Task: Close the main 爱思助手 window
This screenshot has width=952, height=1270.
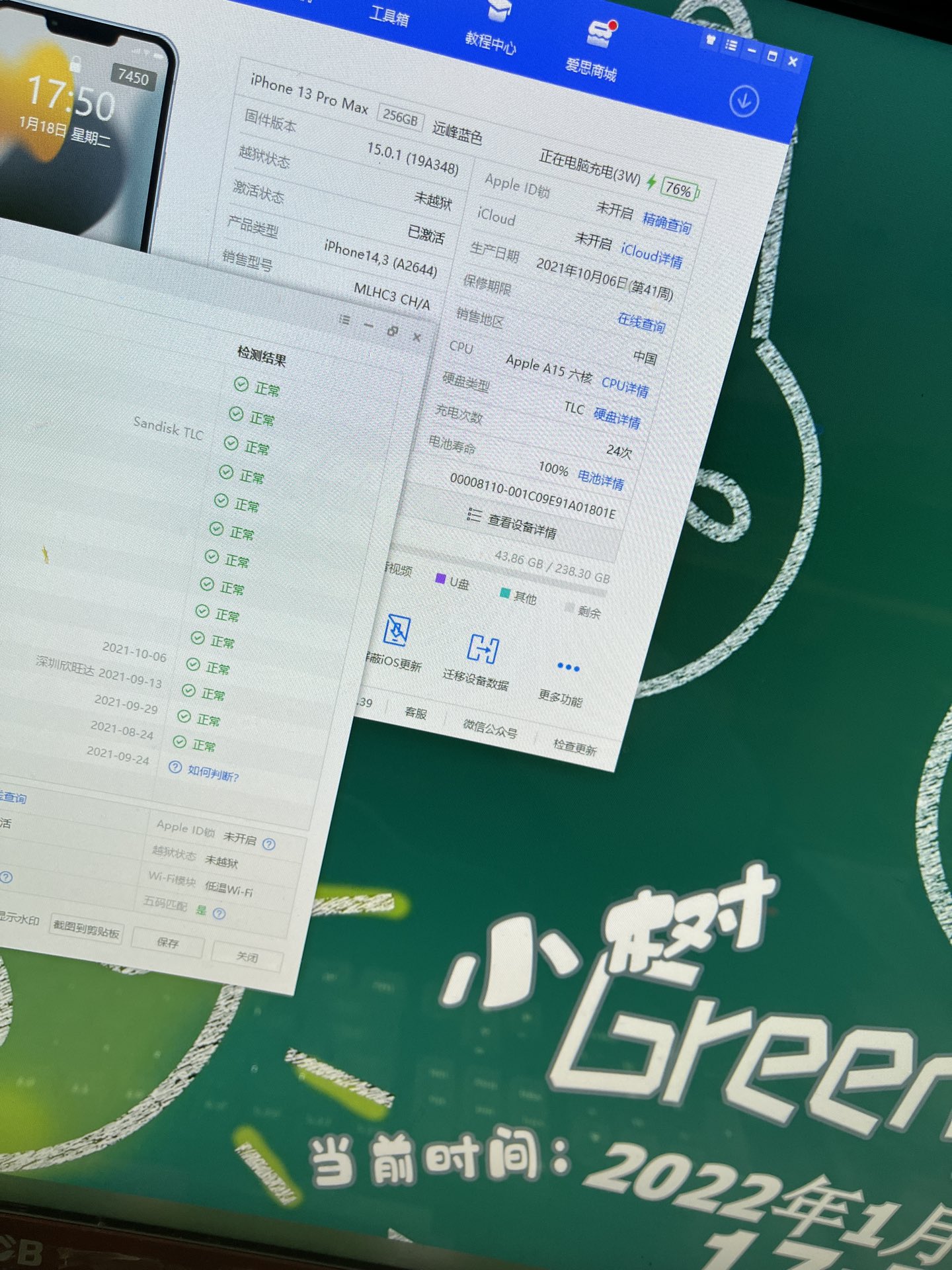Action: point(793,62)
